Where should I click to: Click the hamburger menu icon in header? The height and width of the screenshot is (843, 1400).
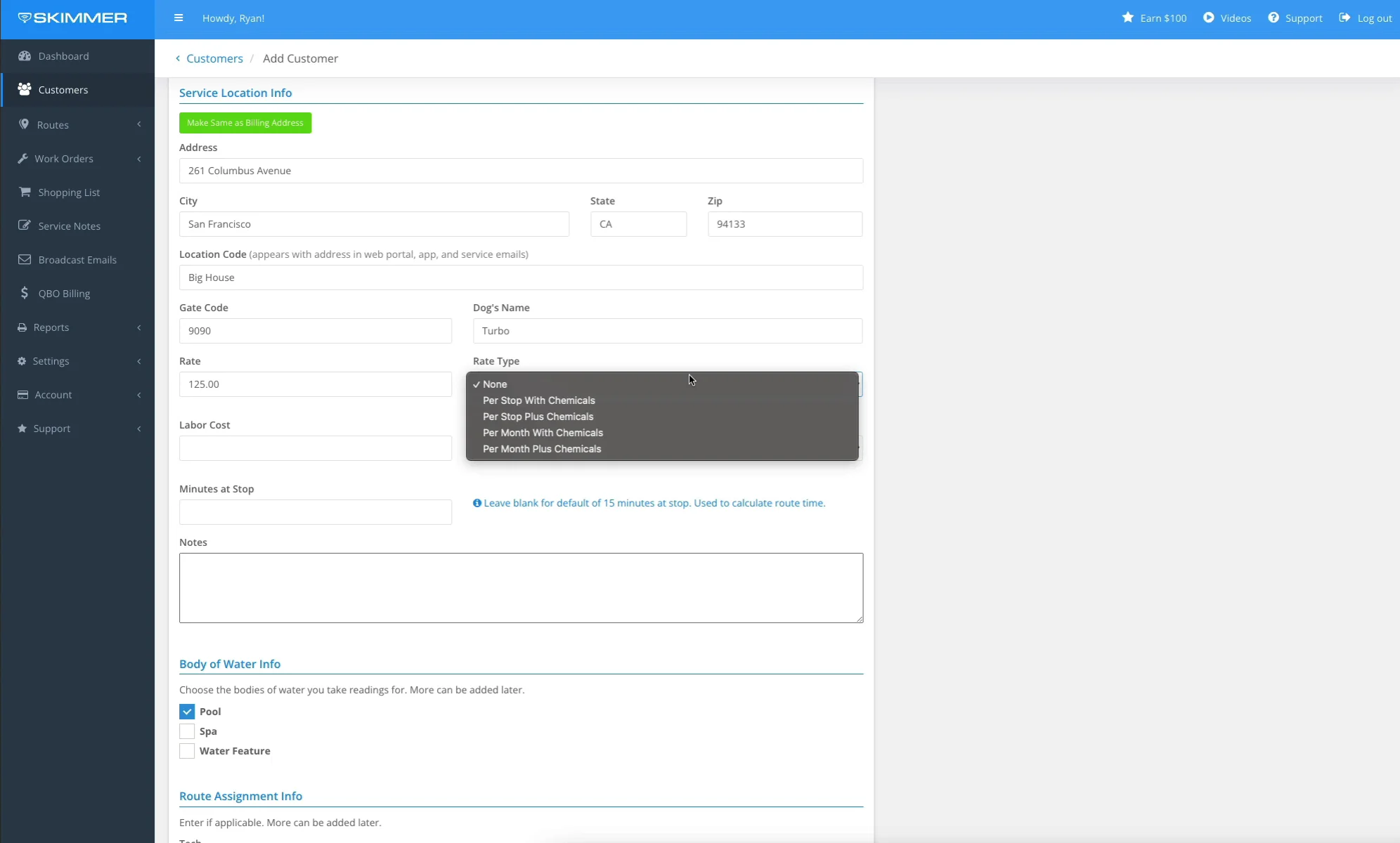pos(179,18)
